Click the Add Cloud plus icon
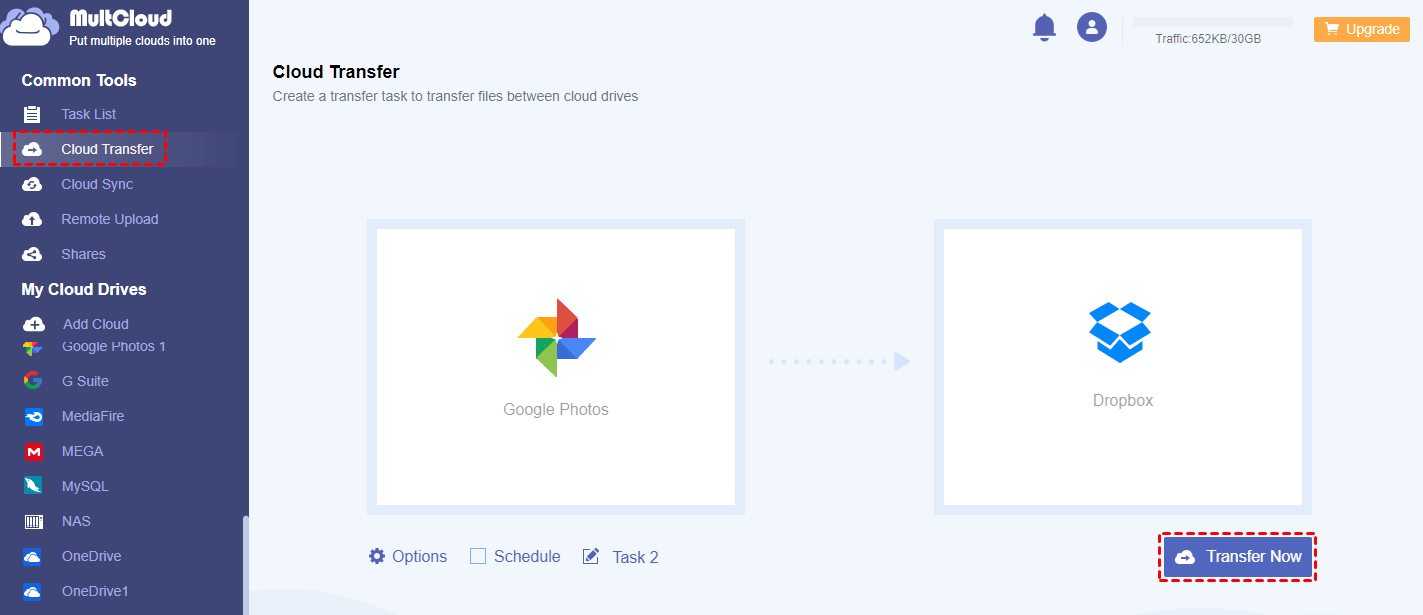The image size is (1423, 615). (x=34, y=324)
